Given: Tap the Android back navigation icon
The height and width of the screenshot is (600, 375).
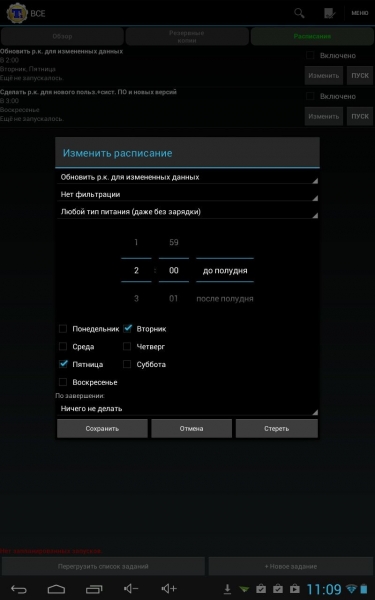Looking at the screenshot, I should pyautogui.click(x=19, y=589).
